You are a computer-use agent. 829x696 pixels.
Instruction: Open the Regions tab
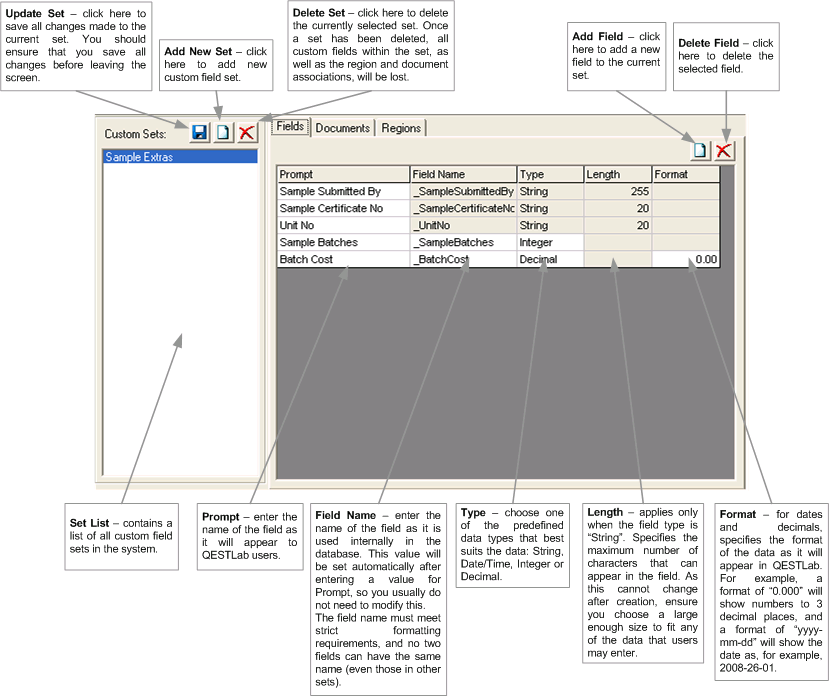(401, 128)
